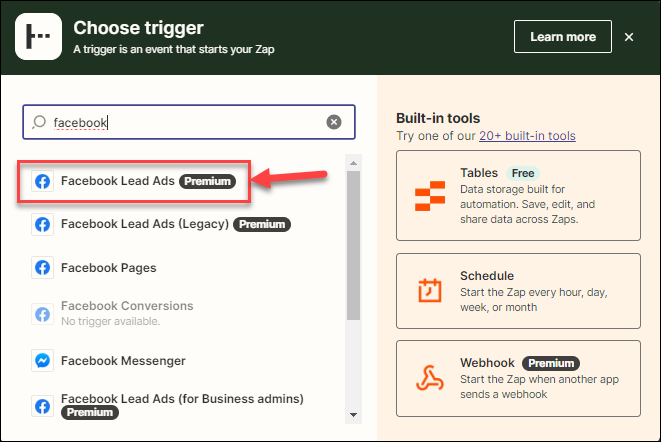Click the "No trigger available." text

110,321
